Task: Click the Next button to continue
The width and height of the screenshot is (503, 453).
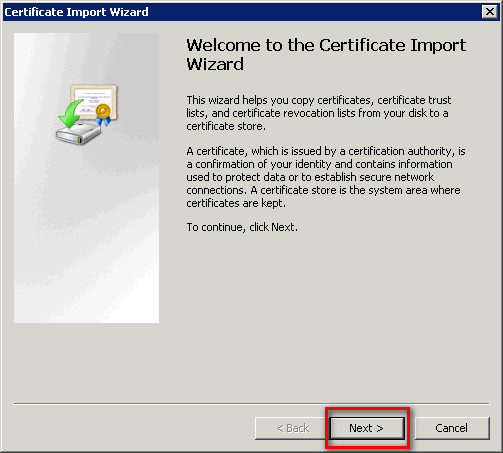Action: [367, 428]
